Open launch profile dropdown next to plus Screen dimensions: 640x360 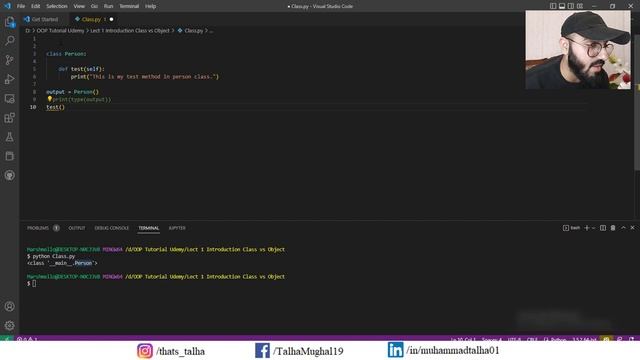pos(593,228)
